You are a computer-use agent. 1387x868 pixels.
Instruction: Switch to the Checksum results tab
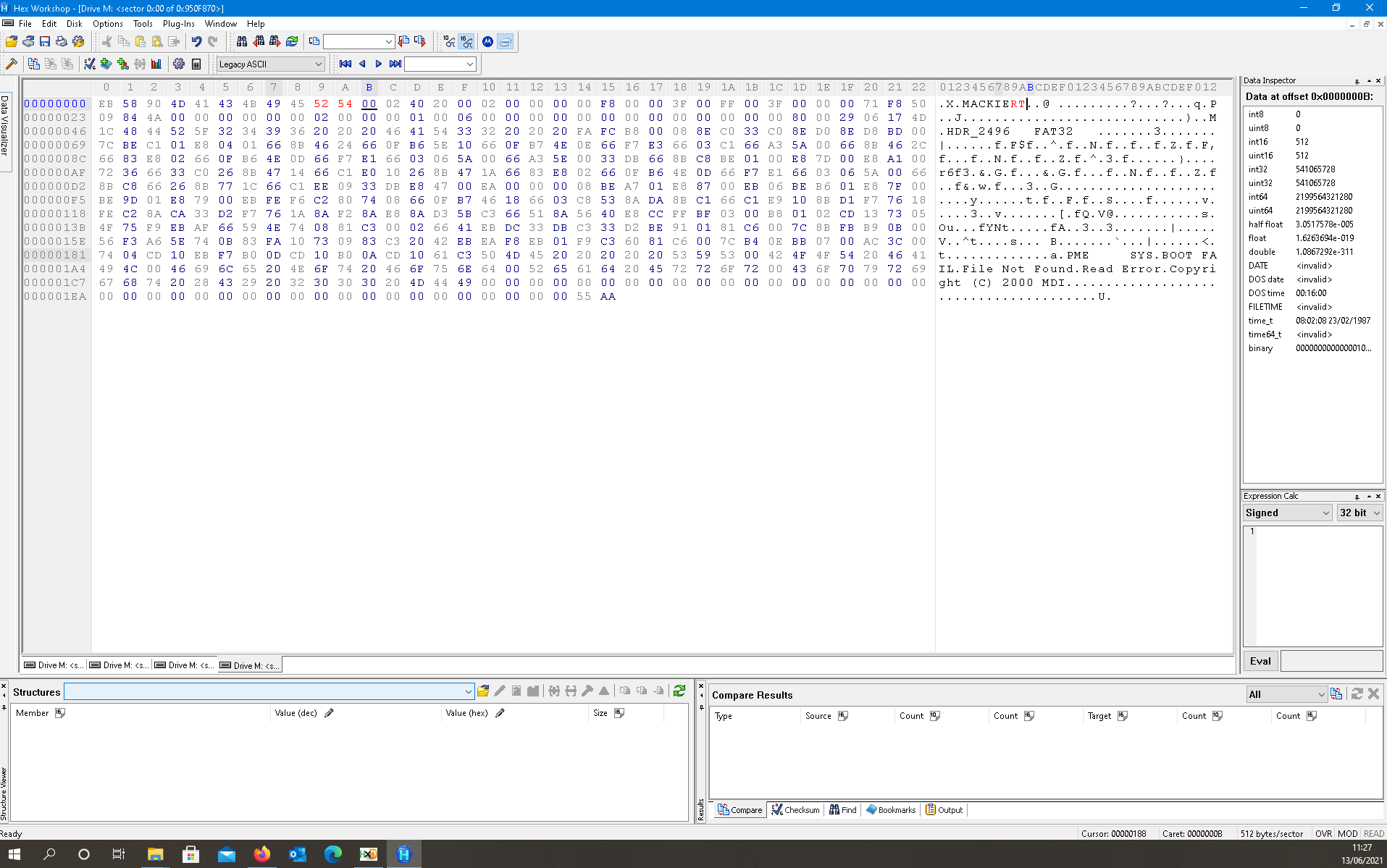(x=795, y=810)
